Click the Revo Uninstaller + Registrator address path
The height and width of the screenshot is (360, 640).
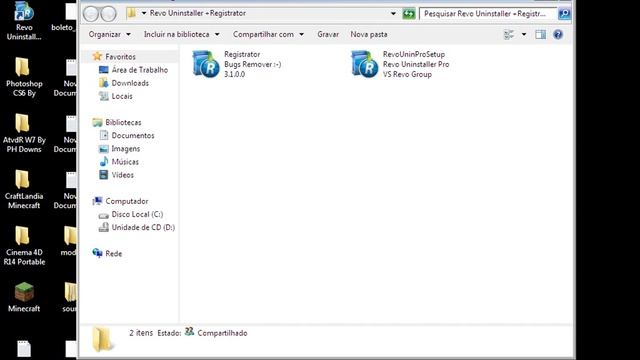(x=198, y=13)
